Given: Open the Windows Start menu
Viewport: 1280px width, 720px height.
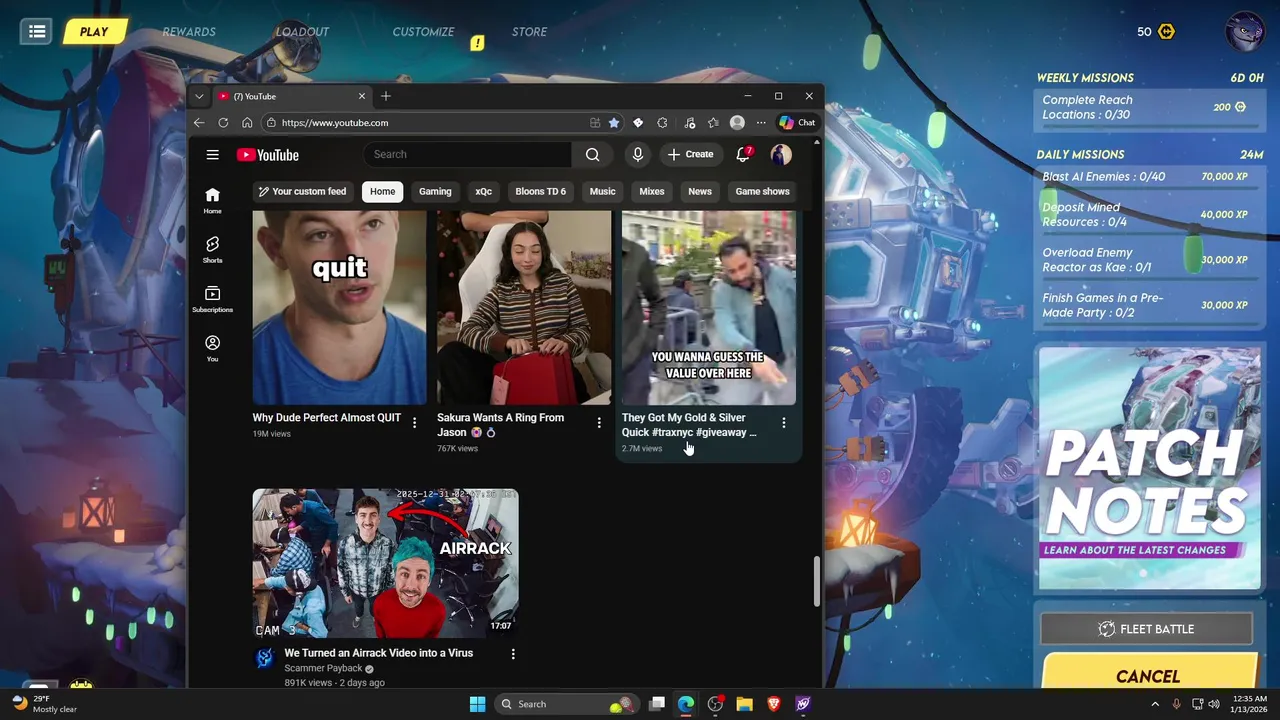Looking at the screenshot, I should [477, 704].
